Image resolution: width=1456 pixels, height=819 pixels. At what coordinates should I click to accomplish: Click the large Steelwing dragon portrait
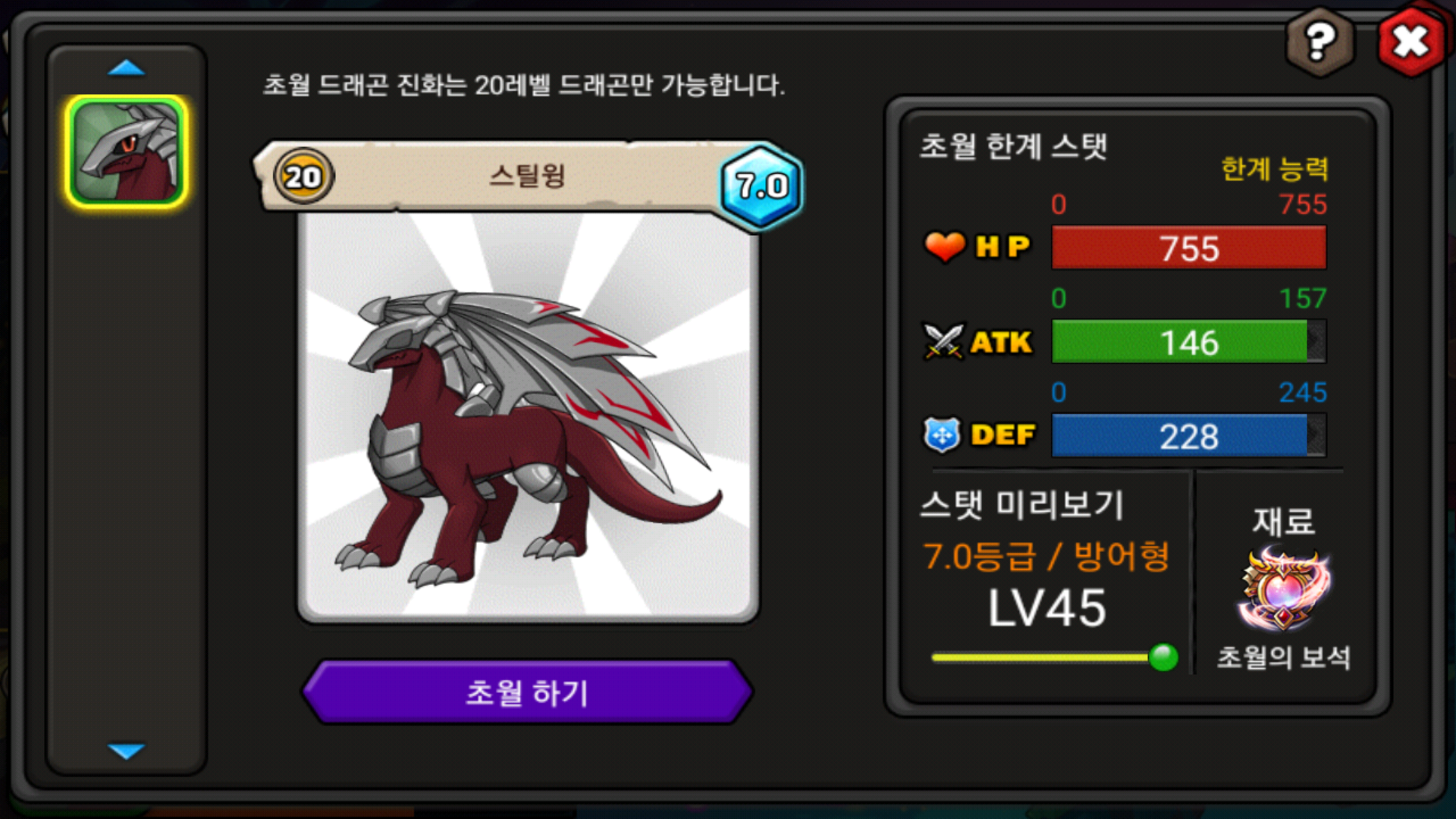(528, 416)
